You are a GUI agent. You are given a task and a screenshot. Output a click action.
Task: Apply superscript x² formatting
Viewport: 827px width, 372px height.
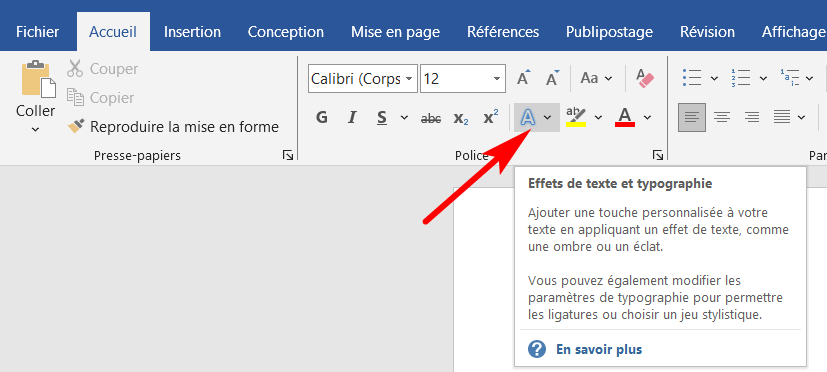491,118
